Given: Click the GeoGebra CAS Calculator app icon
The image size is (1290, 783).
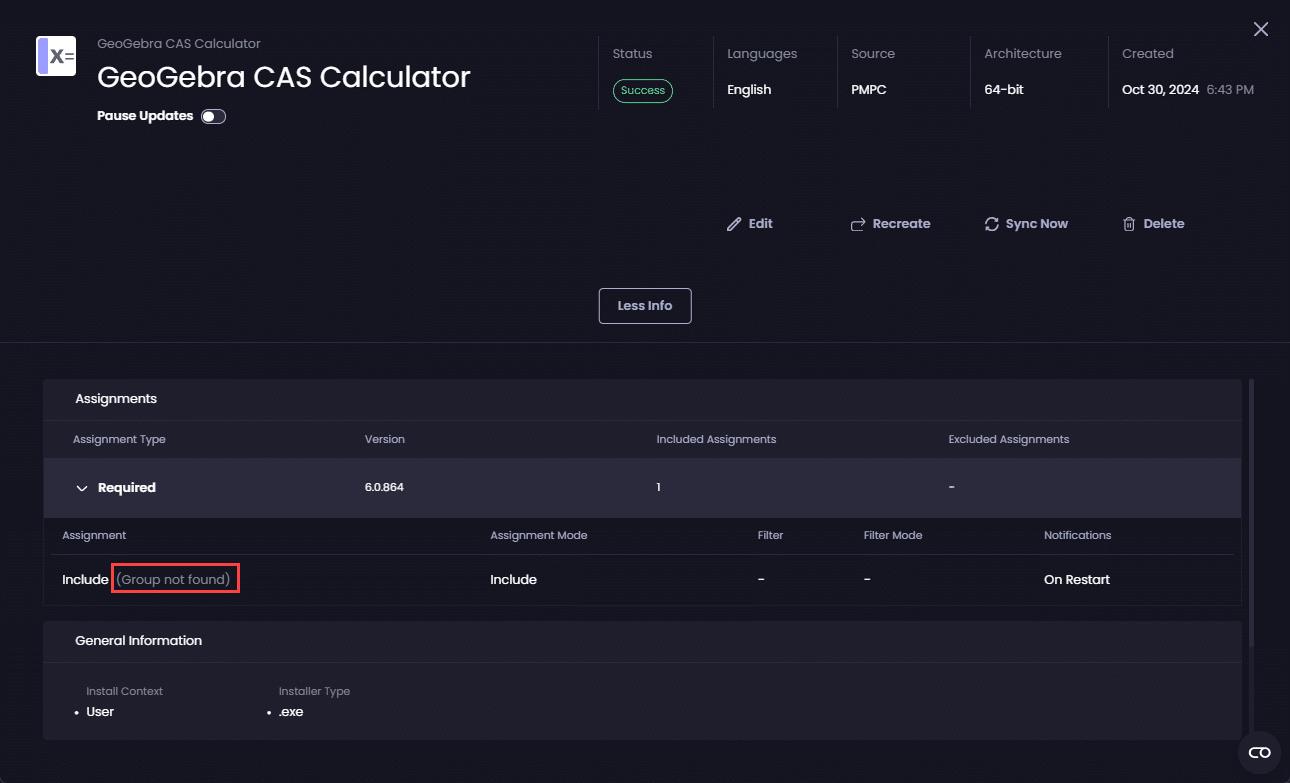Looking at the screenshot, I should 56,56.
